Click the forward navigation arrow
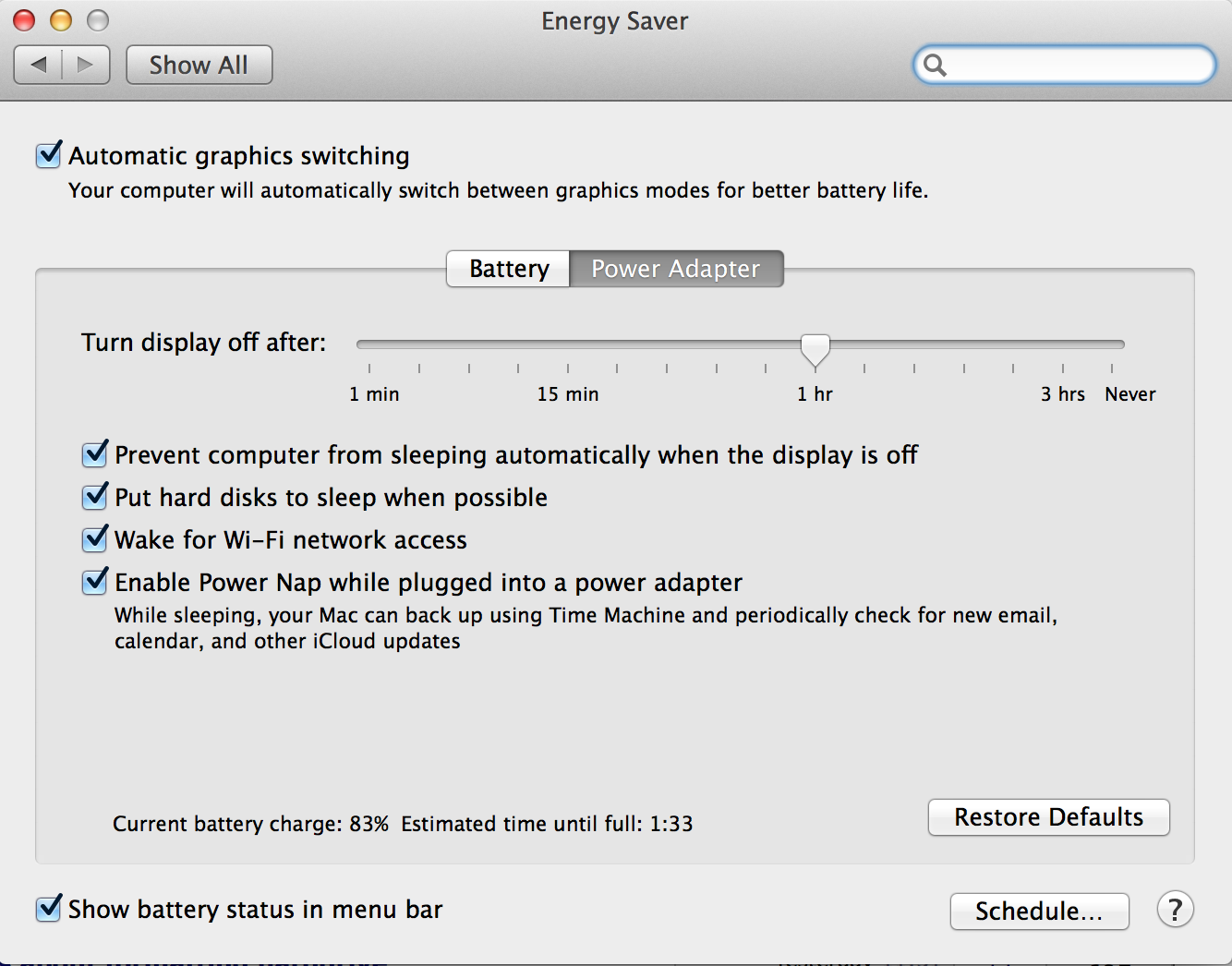 (86, 65)
